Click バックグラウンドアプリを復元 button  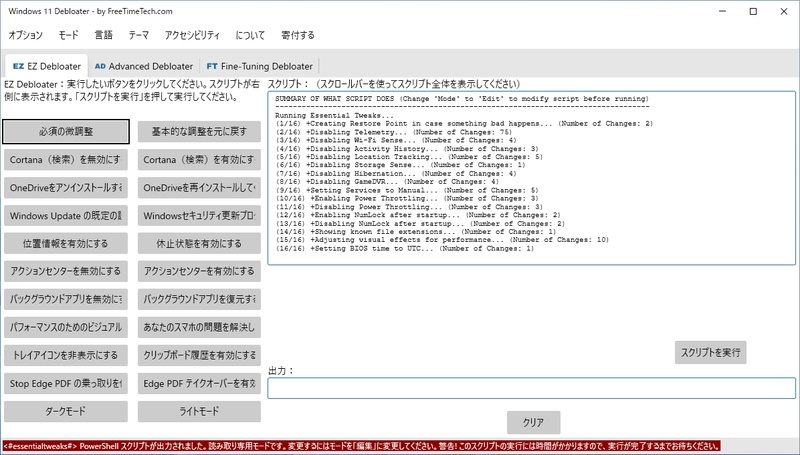(x=199, y=299)
